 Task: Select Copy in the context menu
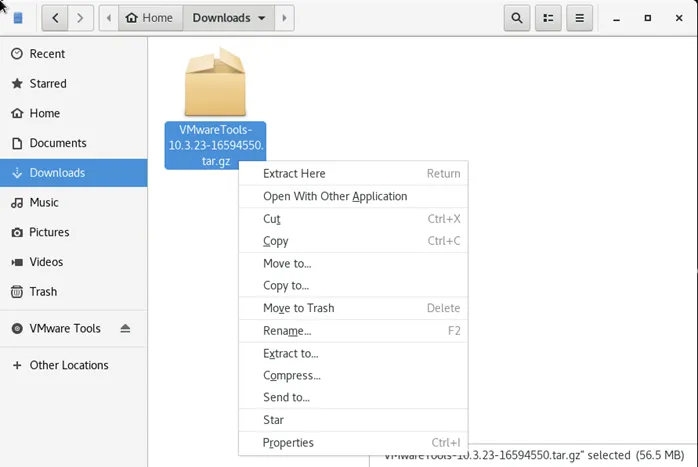(353, 241)
